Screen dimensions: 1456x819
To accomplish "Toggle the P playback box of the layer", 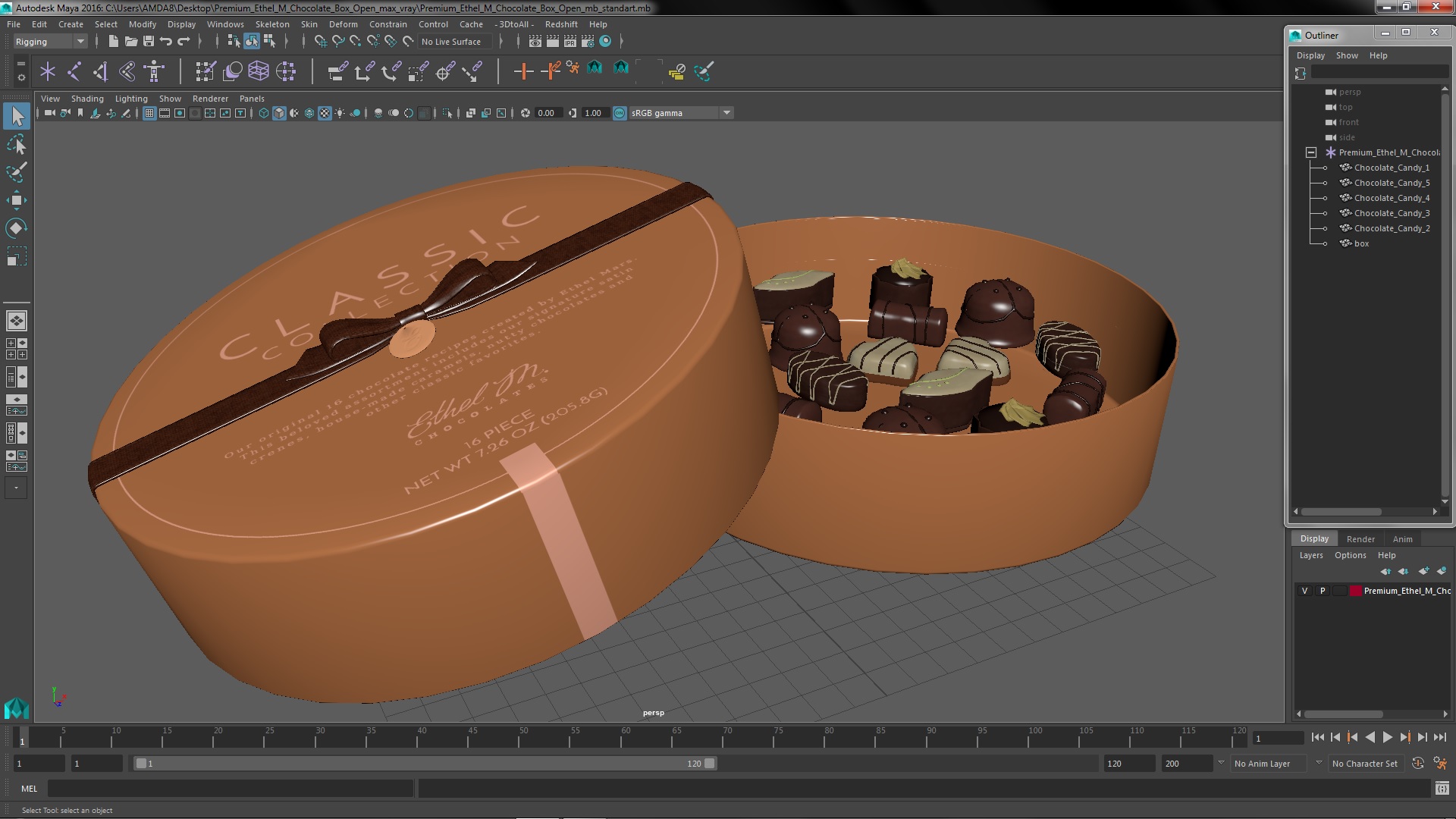I will (x=1323, y=591).
